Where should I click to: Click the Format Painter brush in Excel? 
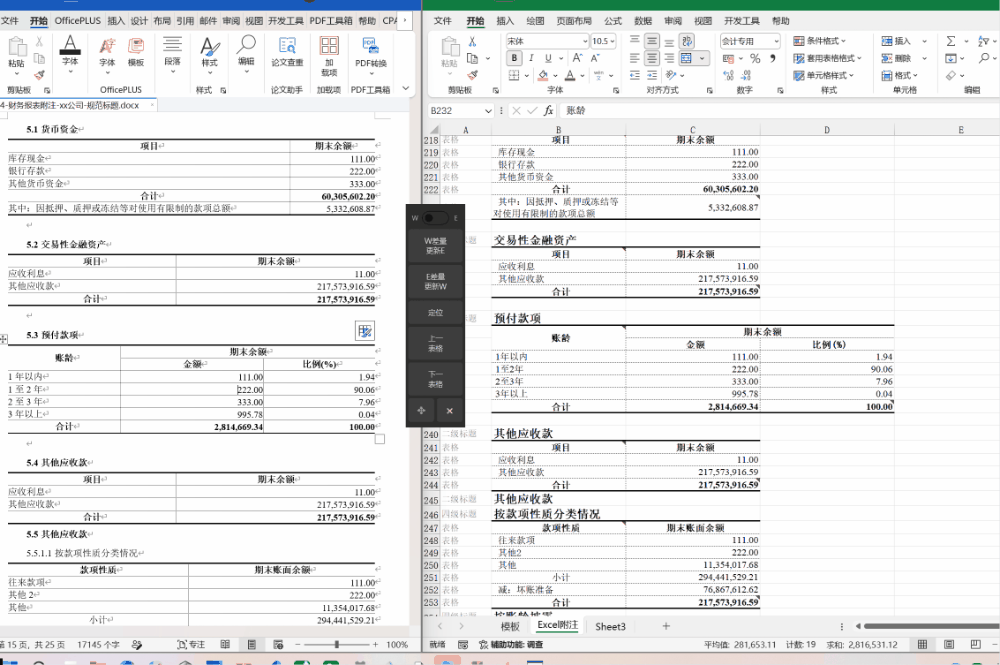(473, 75)
